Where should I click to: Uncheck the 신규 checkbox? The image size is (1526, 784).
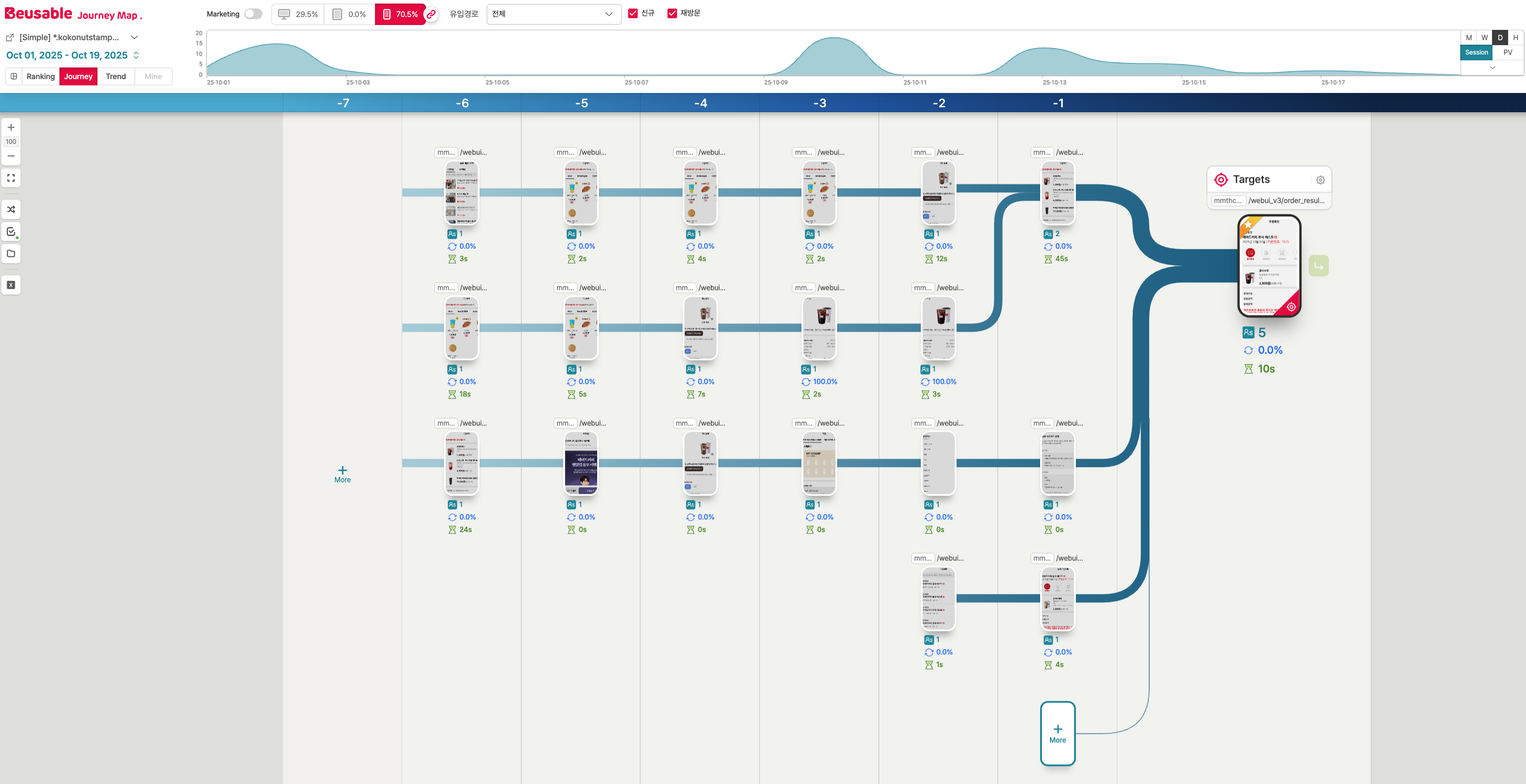[632, 13]
